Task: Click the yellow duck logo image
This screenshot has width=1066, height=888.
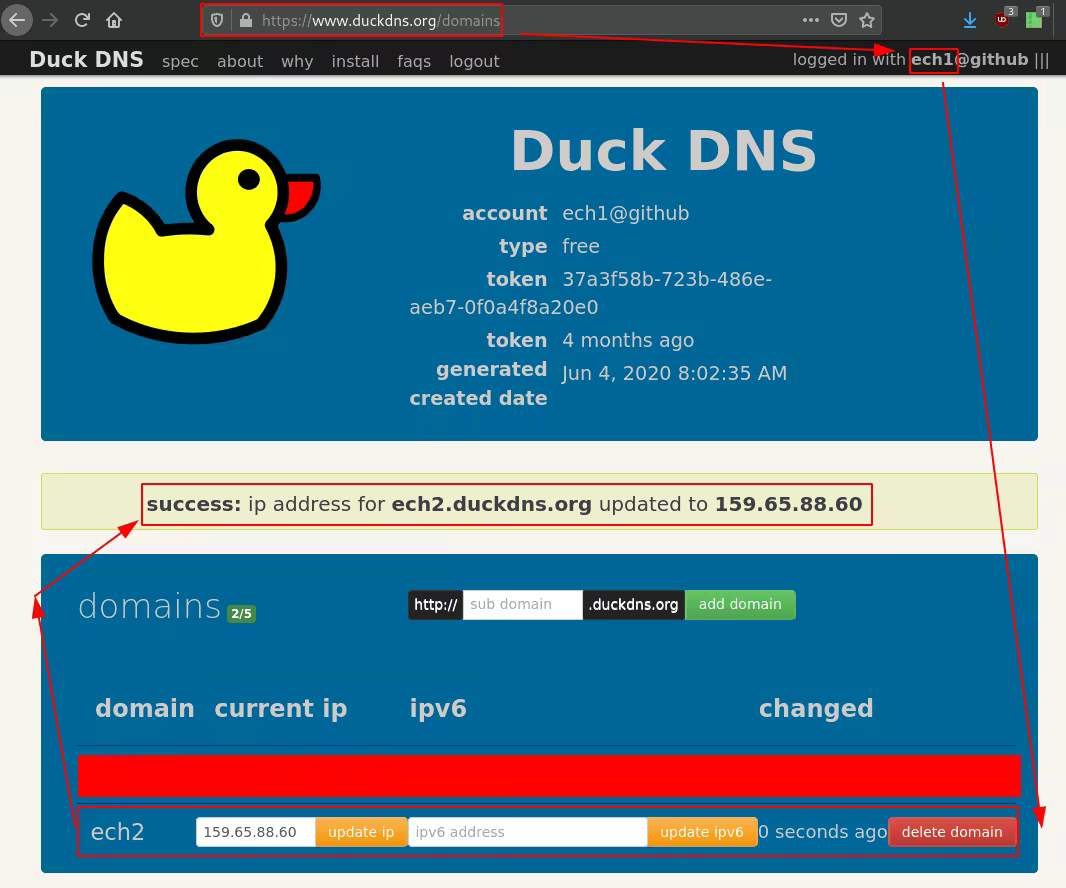Action: (x=206, y=241)
